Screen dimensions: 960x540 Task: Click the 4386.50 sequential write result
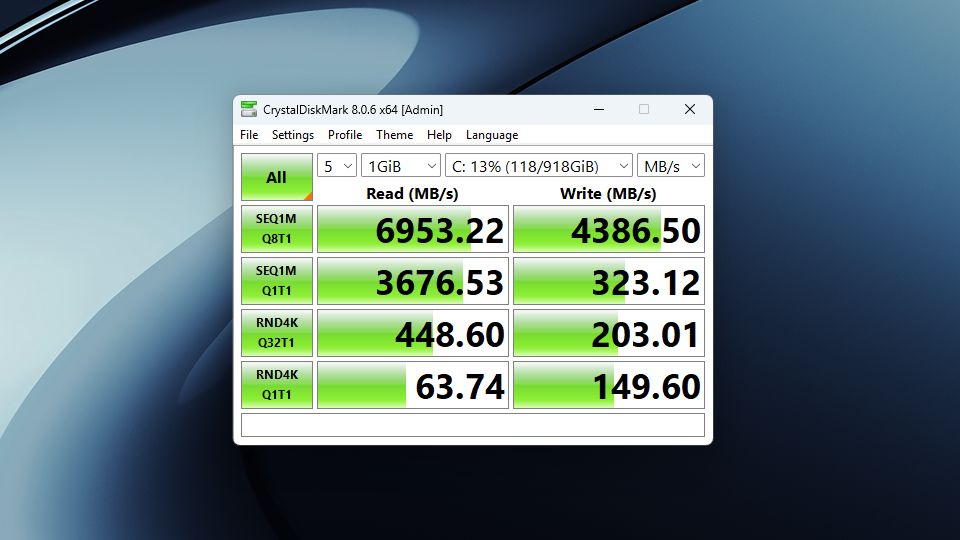[608, 229]
